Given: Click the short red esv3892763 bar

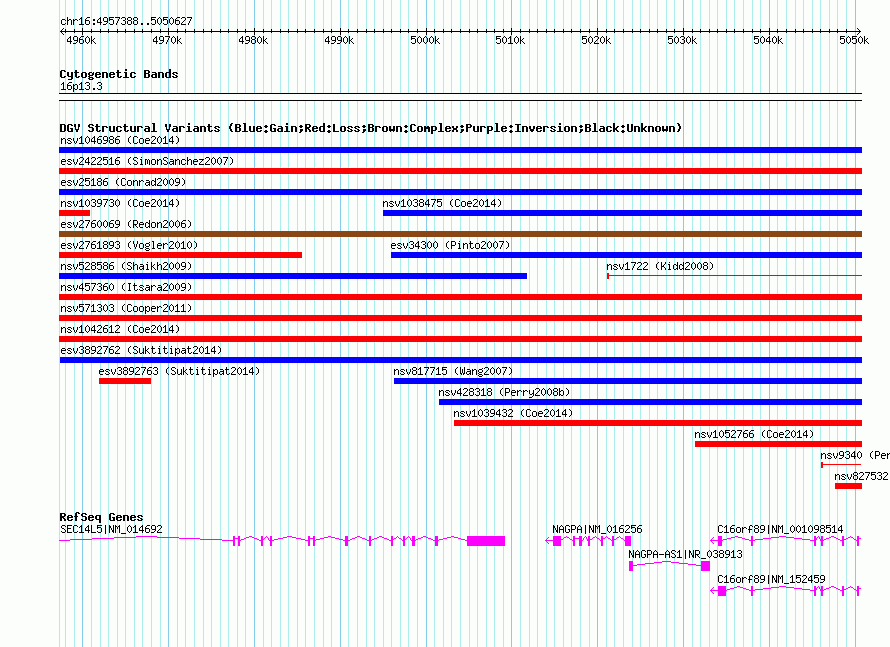Looking at the screenshot, I should click(x=125, y=381).
